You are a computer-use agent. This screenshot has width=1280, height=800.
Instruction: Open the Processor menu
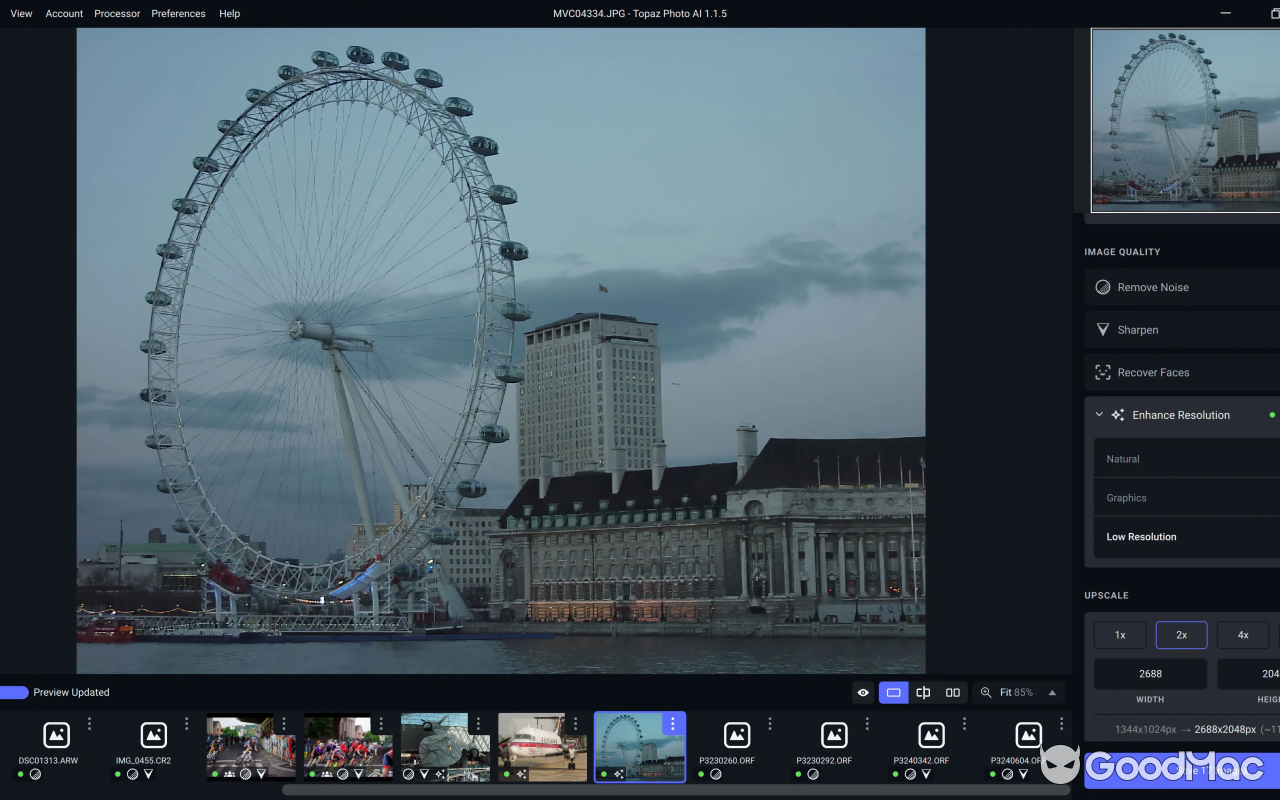click(x=117, y=13)
